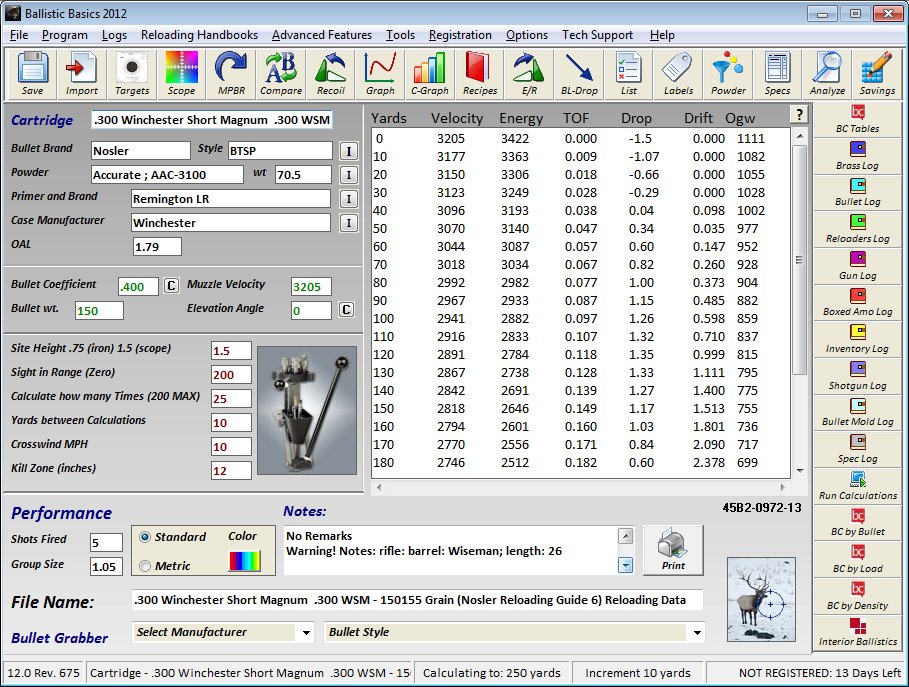Viewport: 909px width, 687px height.
Task: Open the Bullet Mold Log
Action: coord(857,413)
